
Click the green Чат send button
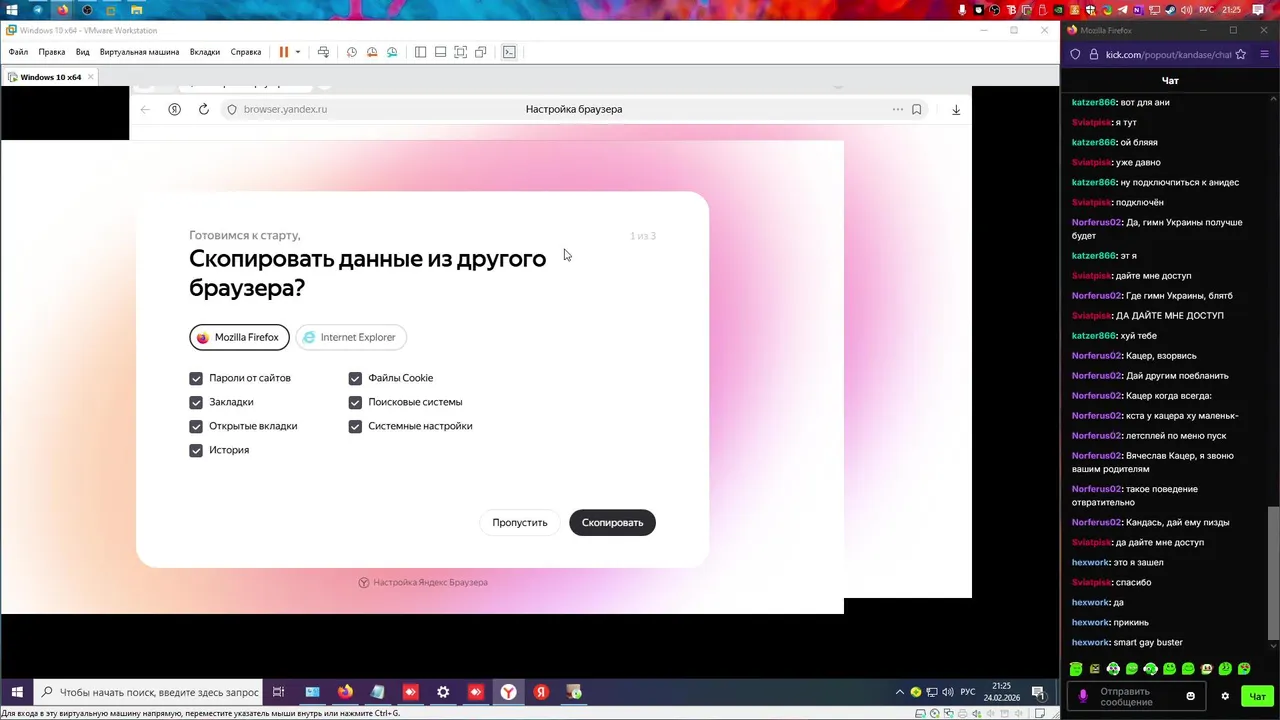pos(1257,696)
